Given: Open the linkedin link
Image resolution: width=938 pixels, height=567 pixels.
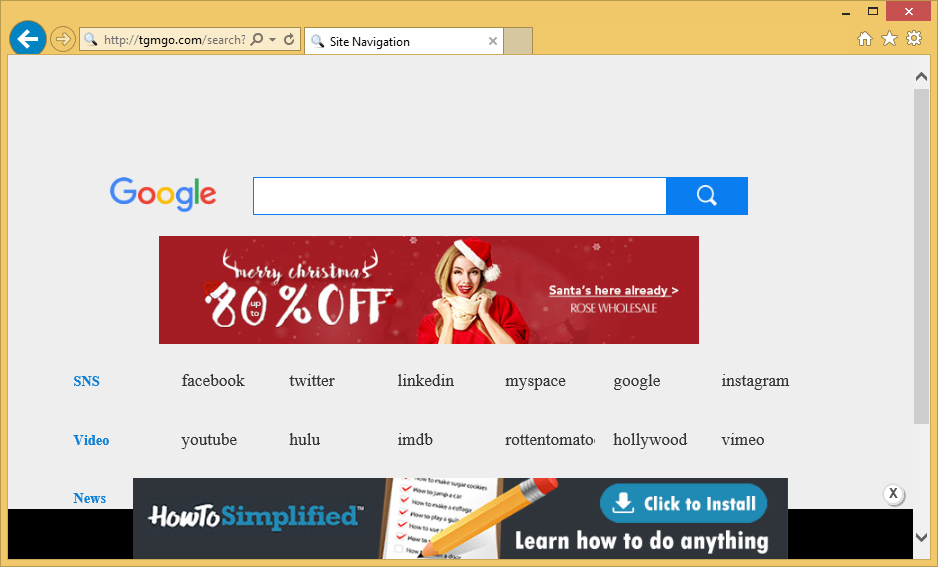Looking at the screenshot, I should (425, 381).
